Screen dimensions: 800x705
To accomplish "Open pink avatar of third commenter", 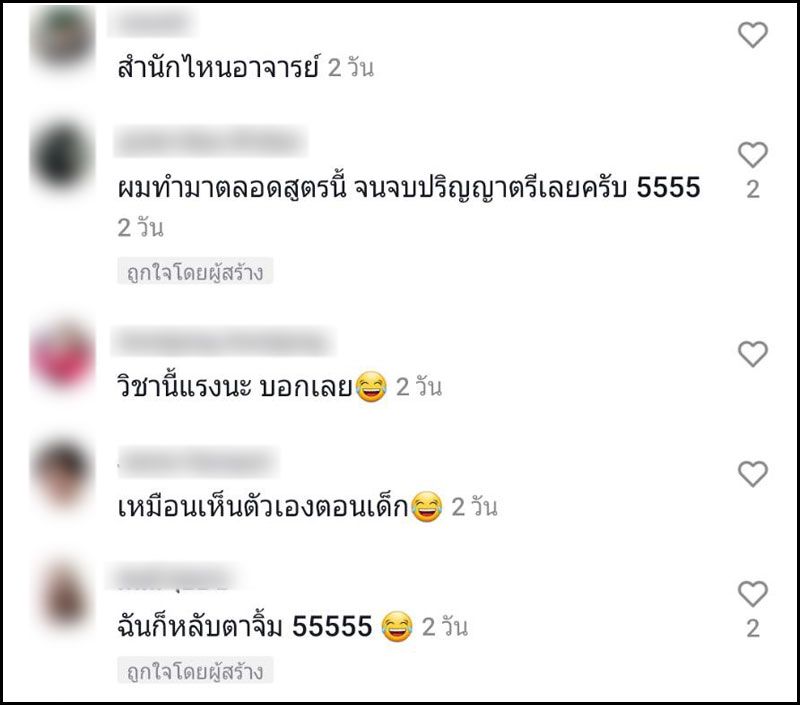I will [x=62, y=355].
